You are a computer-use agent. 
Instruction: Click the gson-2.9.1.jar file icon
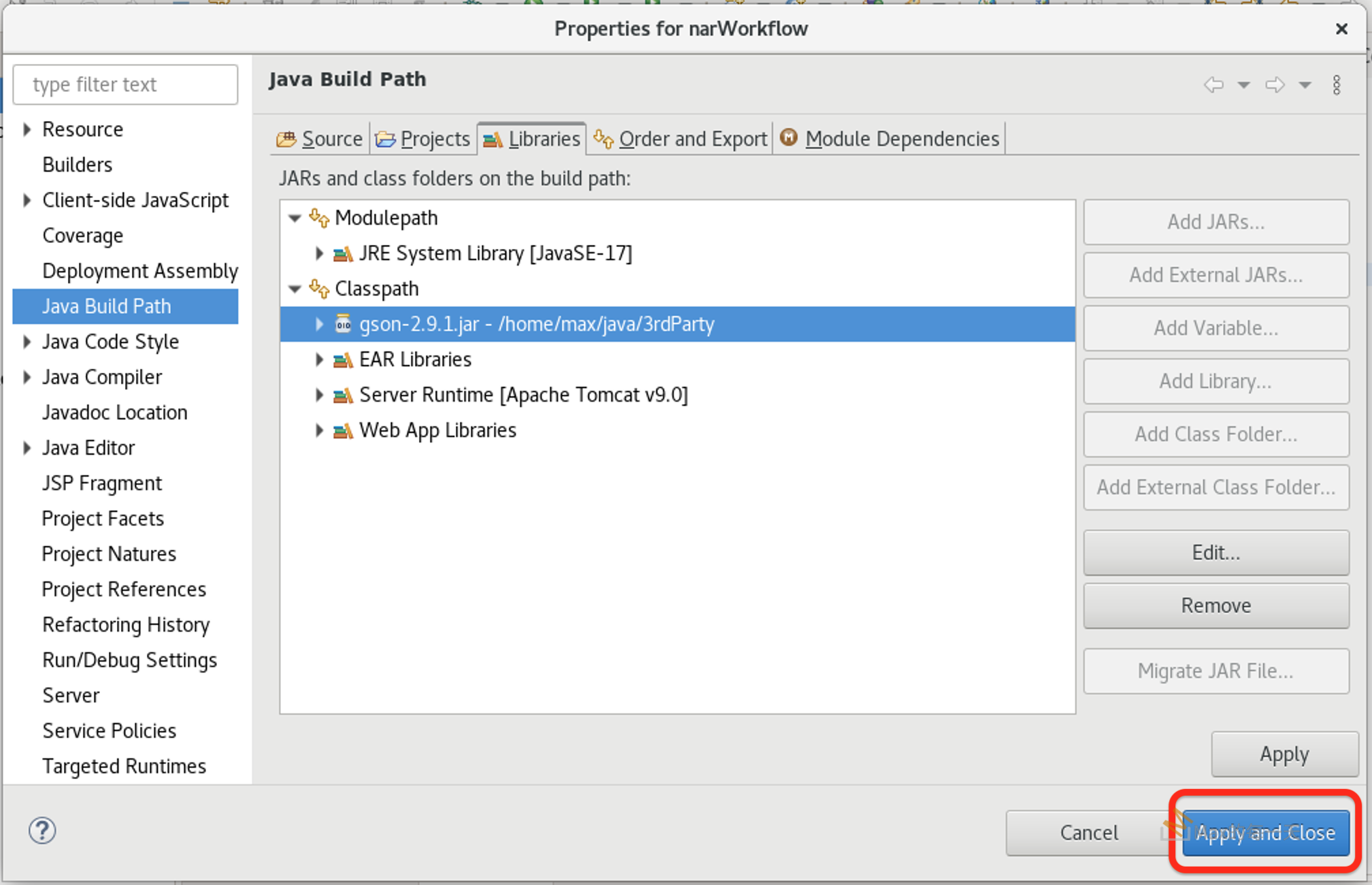(343, 324)
